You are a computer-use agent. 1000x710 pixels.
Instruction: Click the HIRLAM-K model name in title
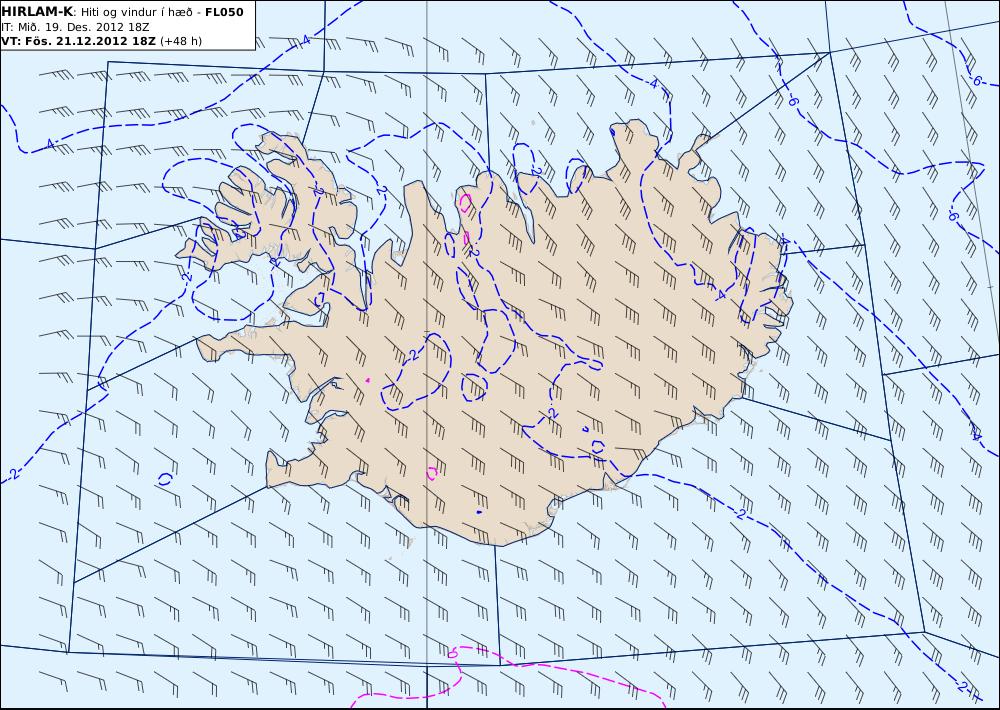pos(38,12)
